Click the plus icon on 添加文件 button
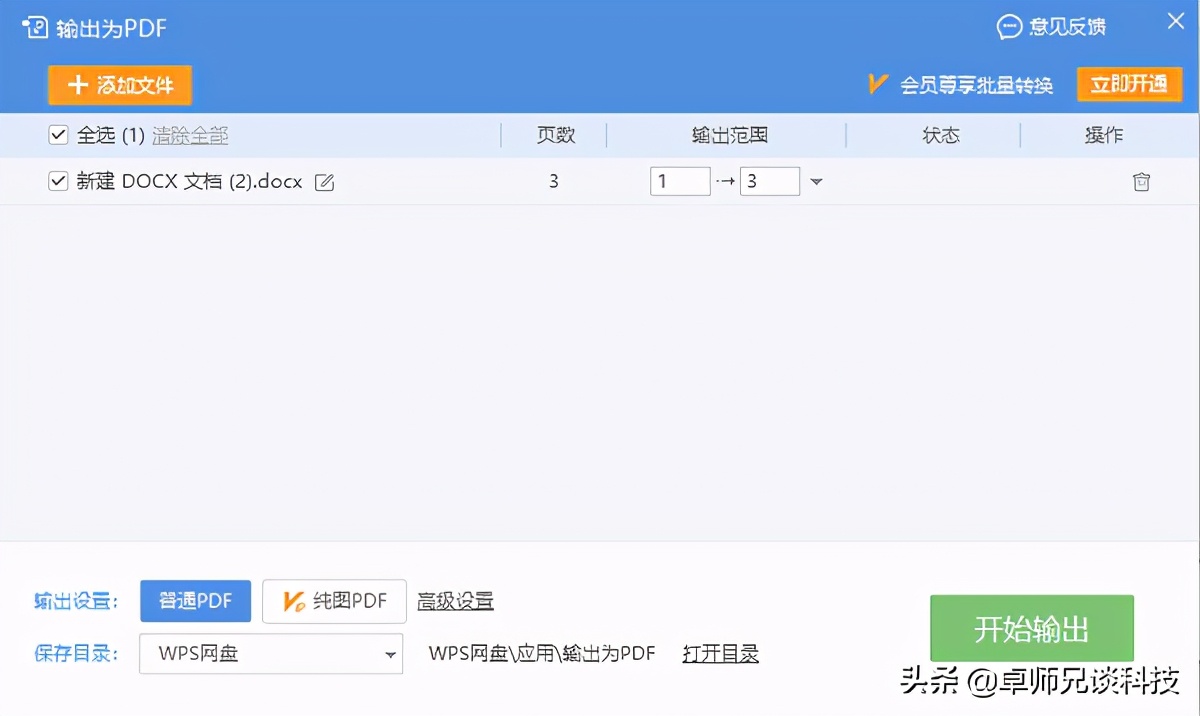Viewport: 1200px width, 716px height. pos(77,85)
